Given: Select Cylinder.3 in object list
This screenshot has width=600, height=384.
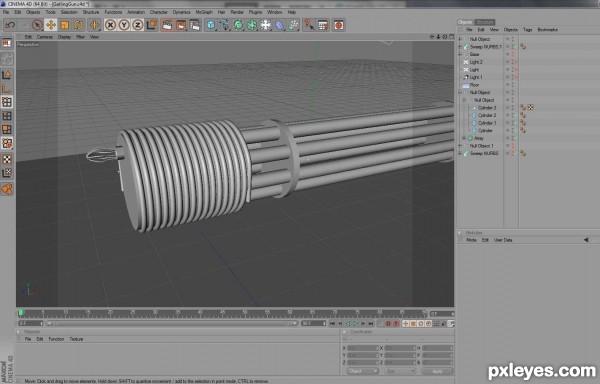Looking at the screenshot, I should tap(487, 108).
